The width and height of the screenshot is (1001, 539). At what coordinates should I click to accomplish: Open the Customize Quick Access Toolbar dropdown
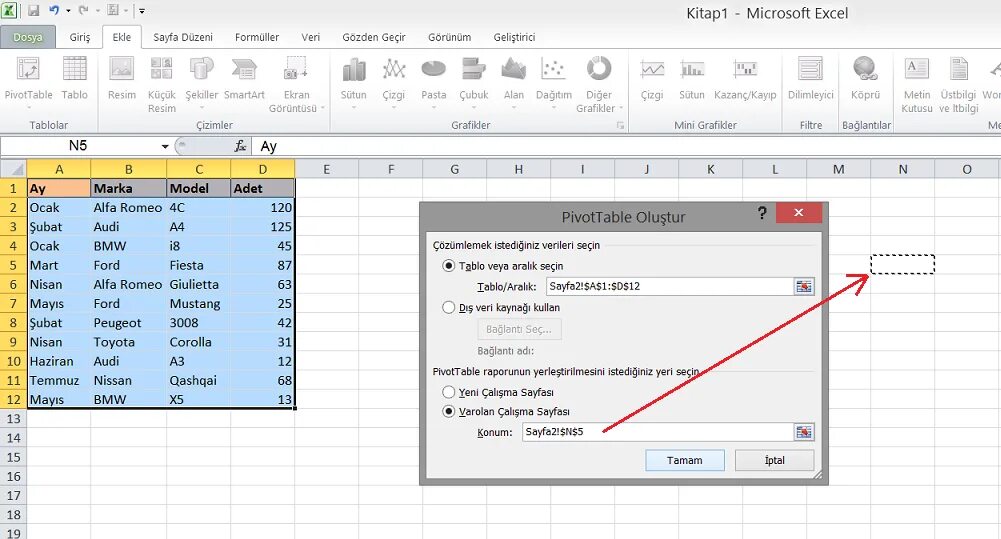pos(142,10)
